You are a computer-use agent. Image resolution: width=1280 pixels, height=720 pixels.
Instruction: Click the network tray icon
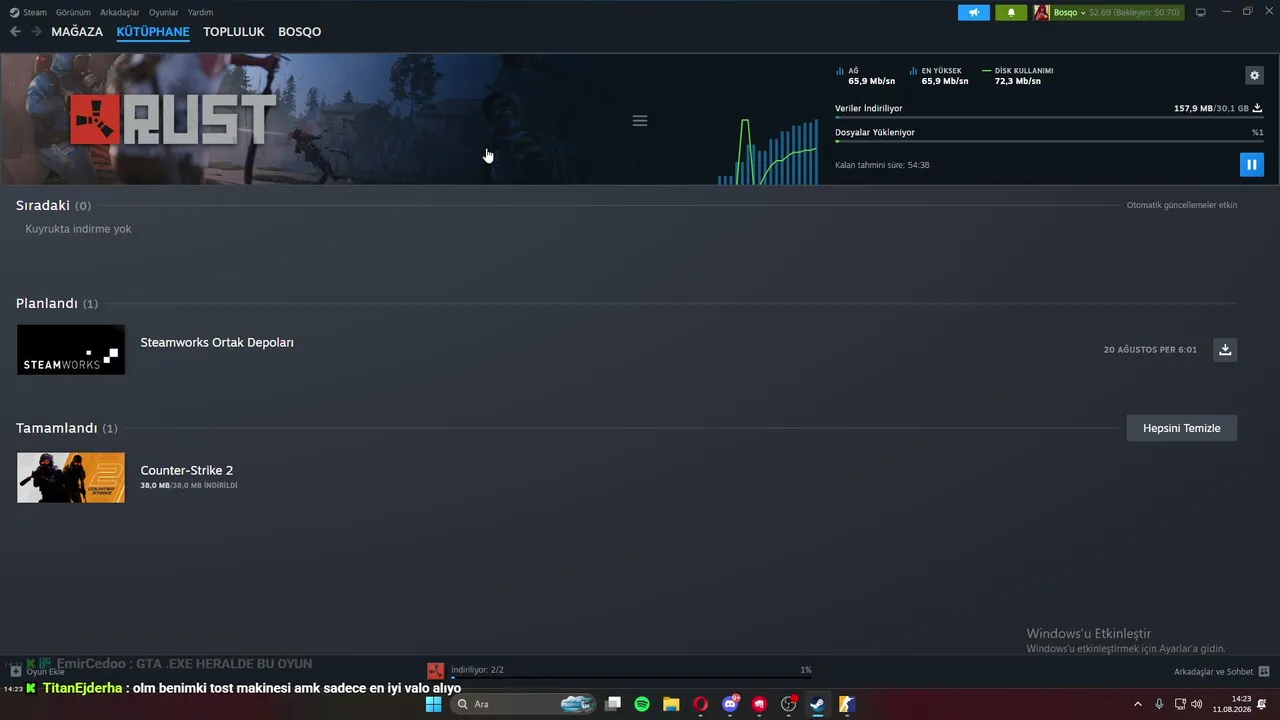pos(1180,704)
